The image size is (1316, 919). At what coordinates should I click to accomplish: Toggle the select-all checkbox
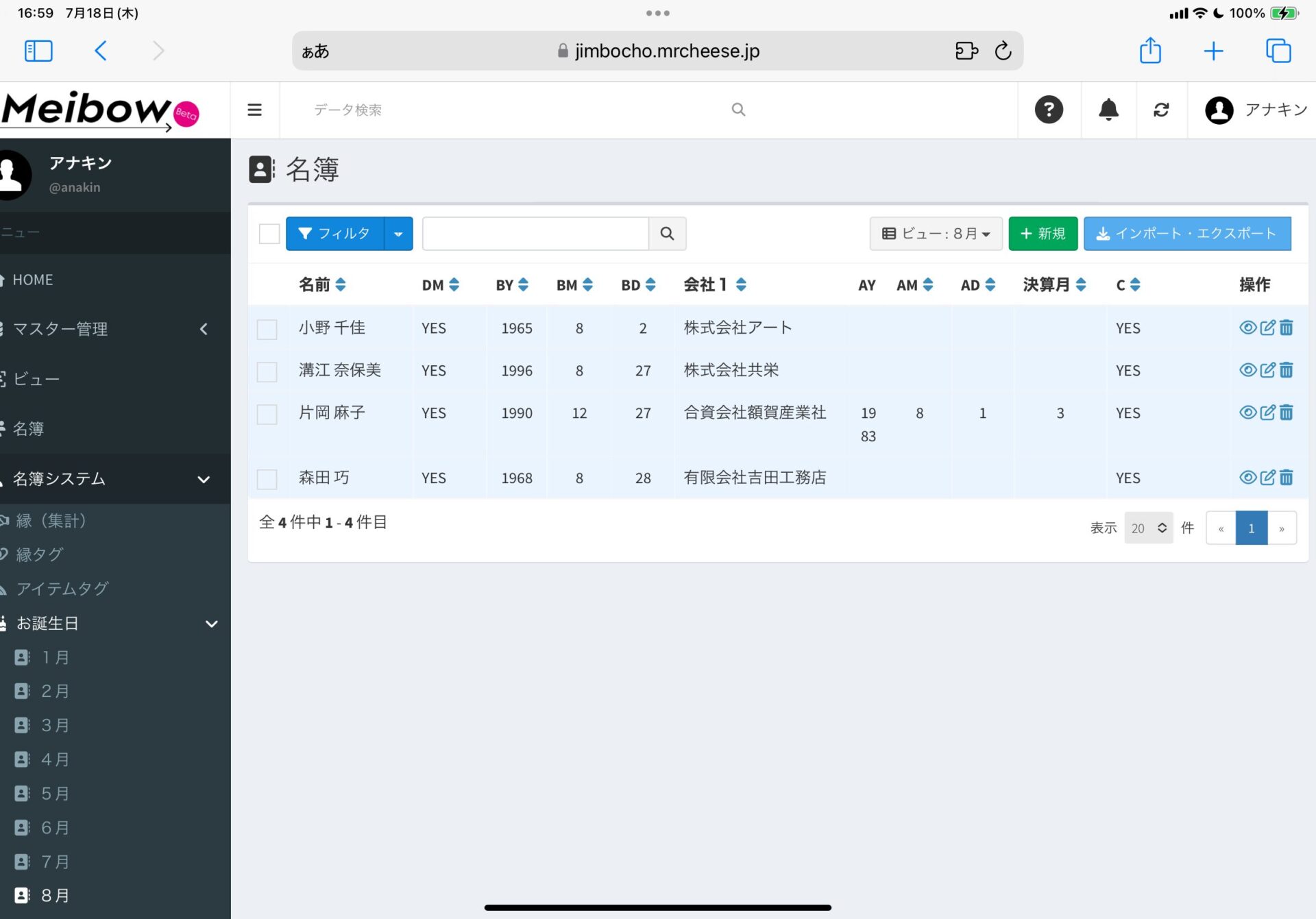pos(269,234)
